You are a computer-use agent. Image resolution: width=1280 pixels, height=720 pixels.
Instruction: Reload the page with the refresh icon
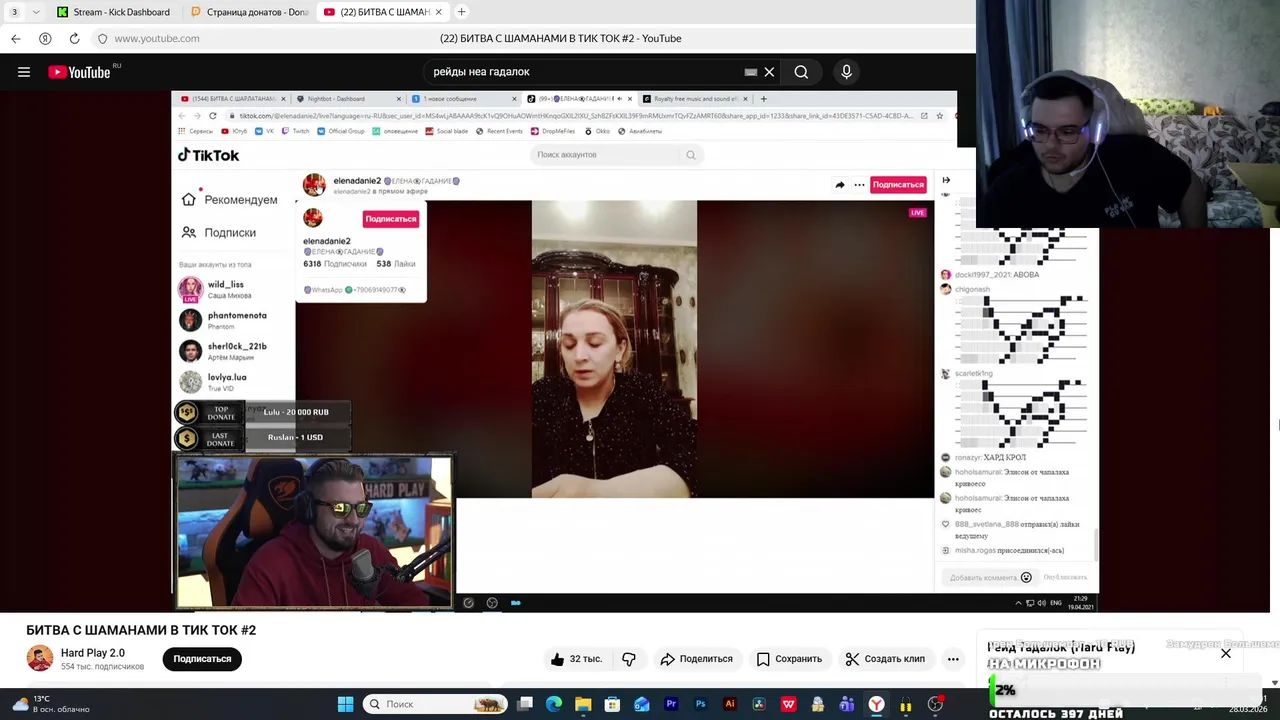coord(74,38)
